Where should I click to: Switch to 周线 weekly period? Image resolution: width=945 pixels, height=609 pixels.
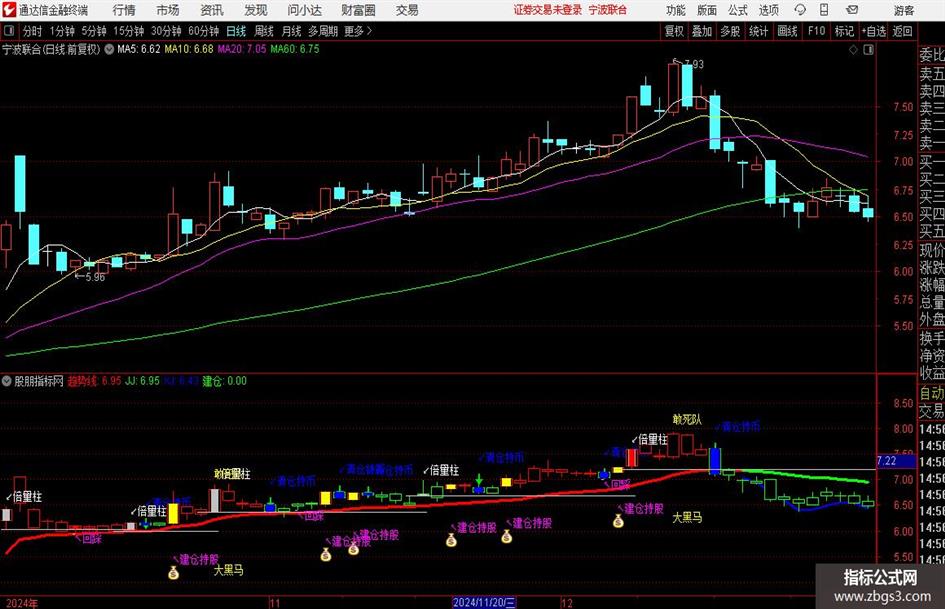263,31
